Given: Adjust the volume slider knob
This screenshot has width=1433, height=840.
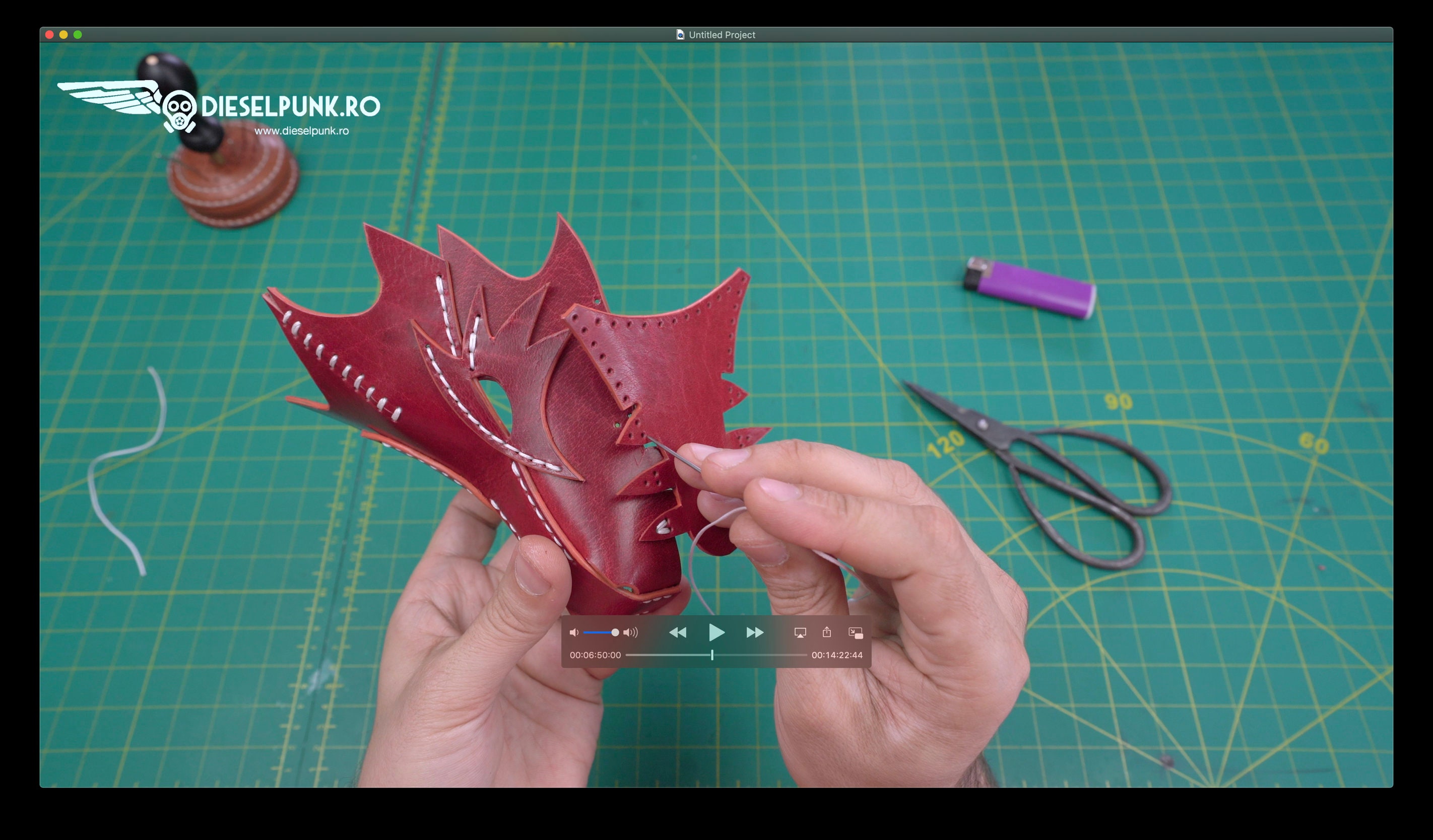Looking at the screenshot, I should [x=615, y=632].
